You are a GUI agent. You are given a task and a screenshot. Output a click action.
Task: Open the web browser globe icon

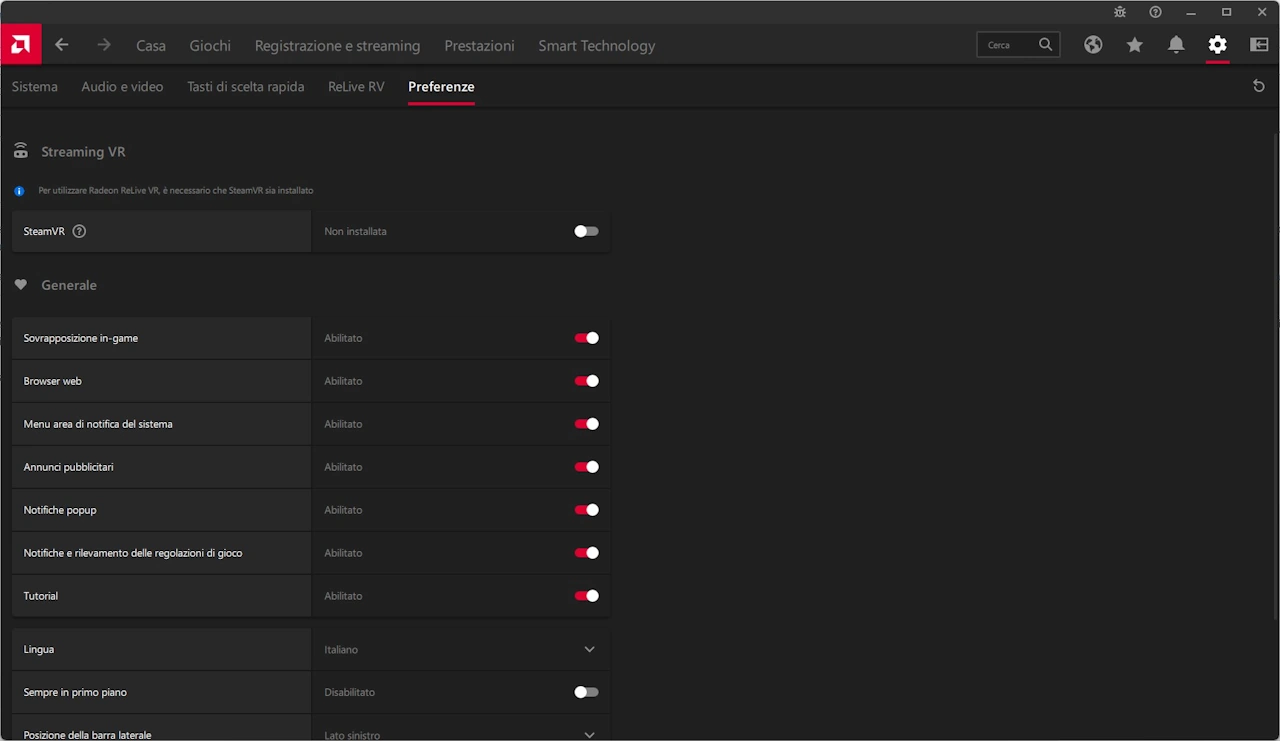point(1093,45)
